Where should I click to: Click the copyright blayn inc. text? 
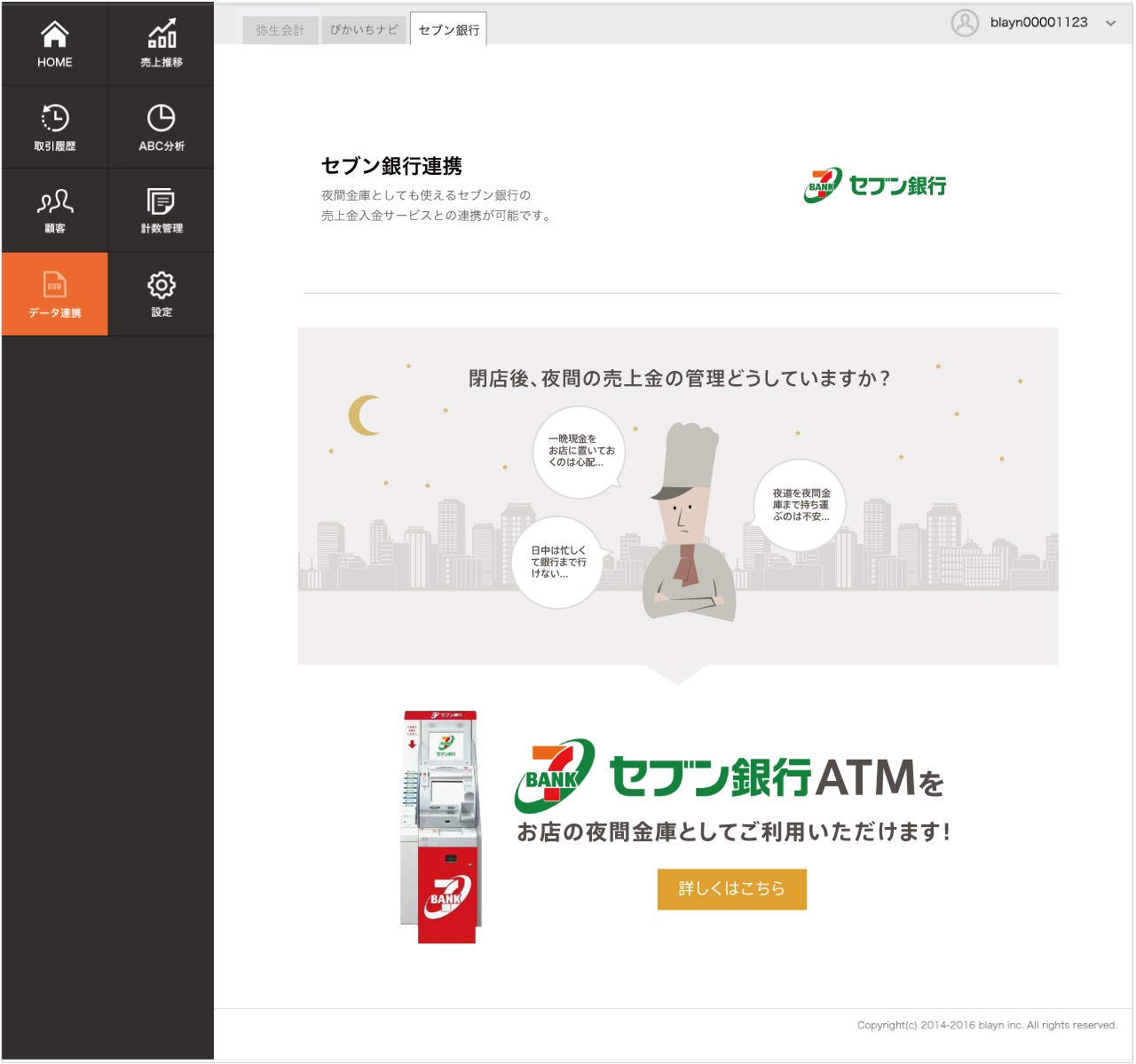click(x=987, y=1025)
